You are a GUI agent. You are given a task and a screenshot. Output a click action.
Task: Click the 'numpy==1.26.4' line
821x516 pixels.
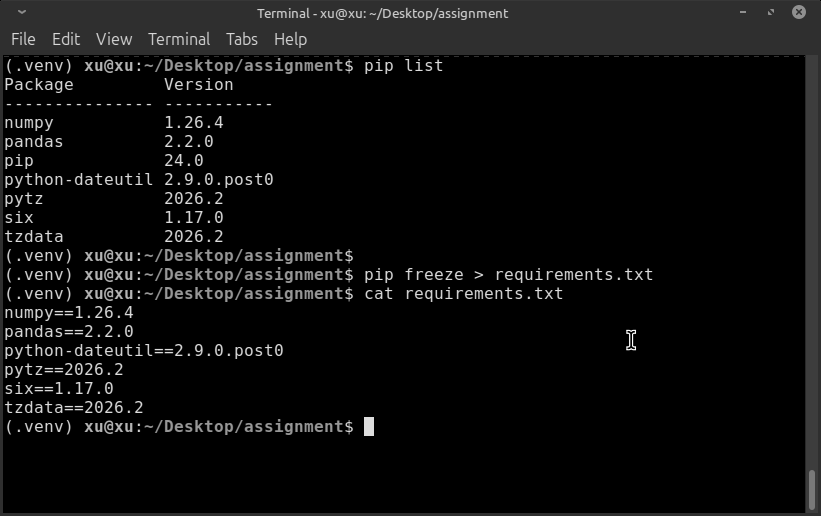[69, 313]
